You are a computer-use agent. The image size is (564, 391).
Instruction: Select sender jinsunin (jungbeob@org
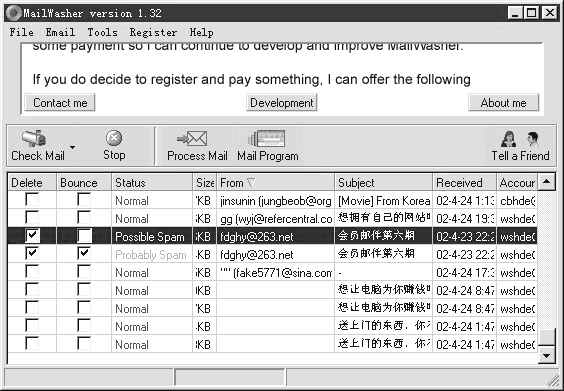[x=275, y=201]
